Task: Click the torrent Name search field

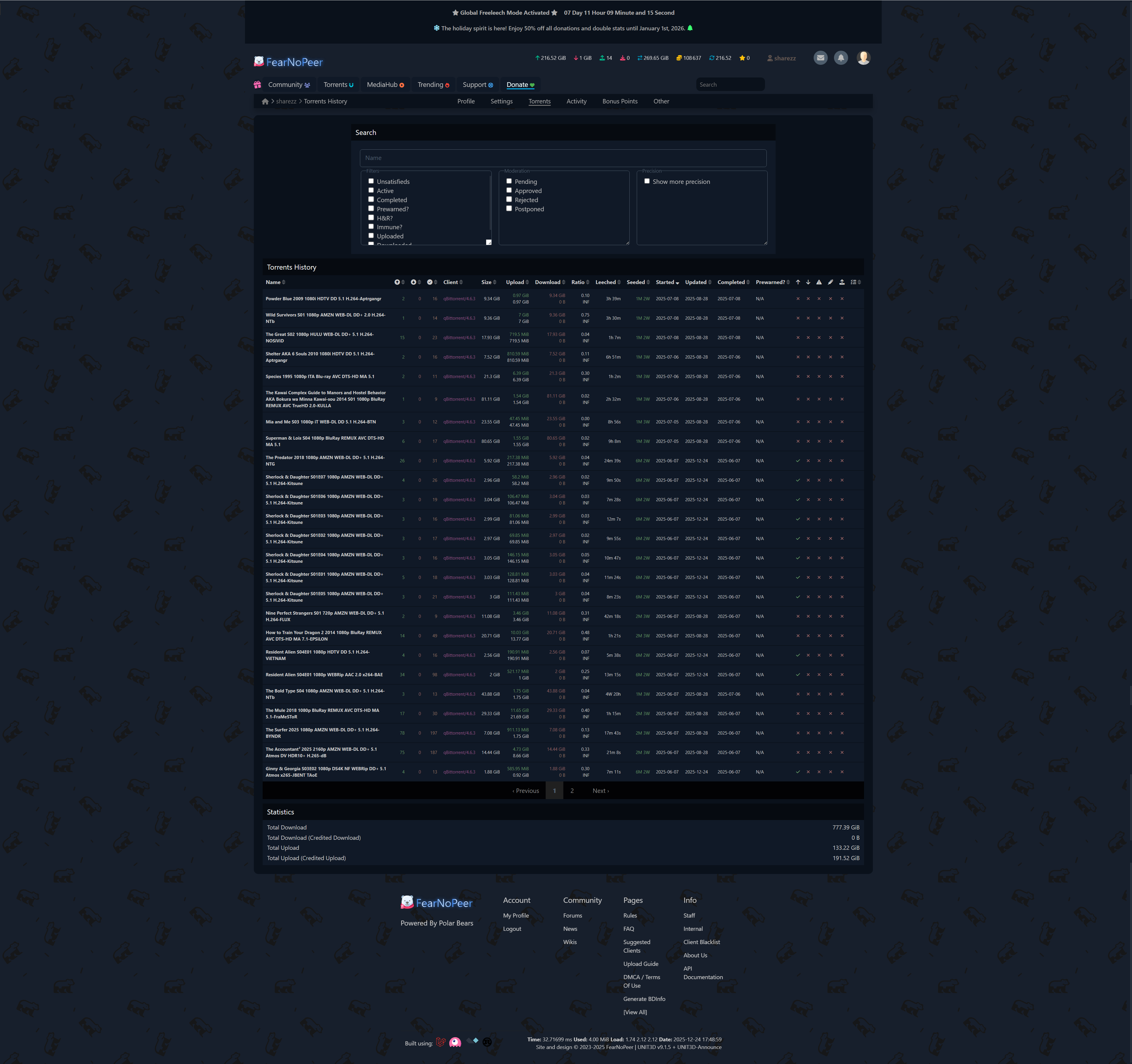Action: click(x=562, y=158)
